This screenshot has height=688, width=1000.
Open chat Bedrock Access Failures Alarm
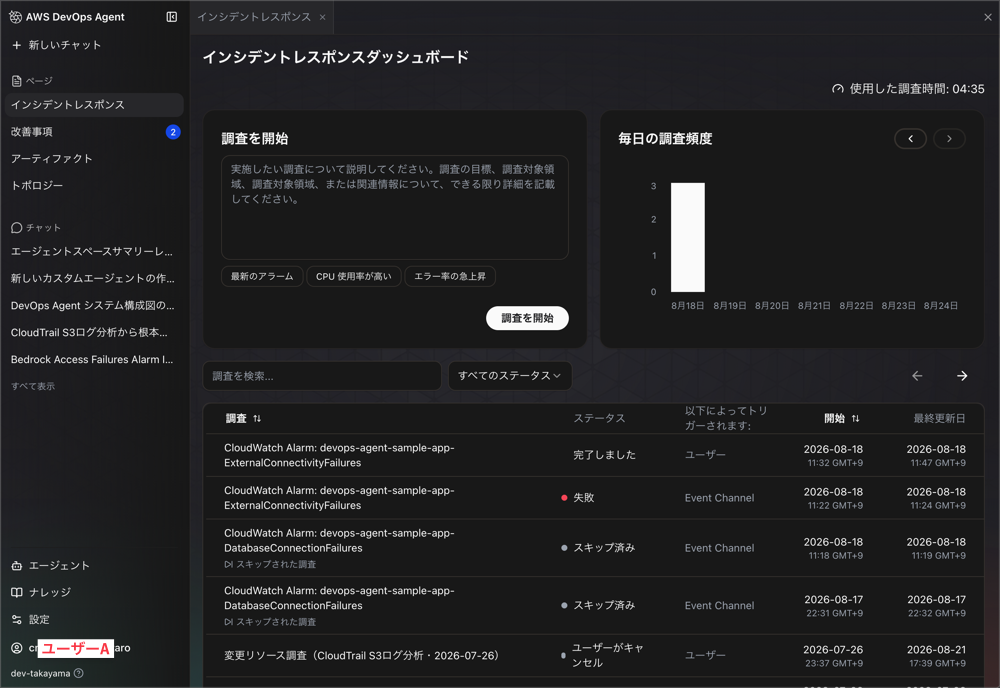click(x=92, y=360)
